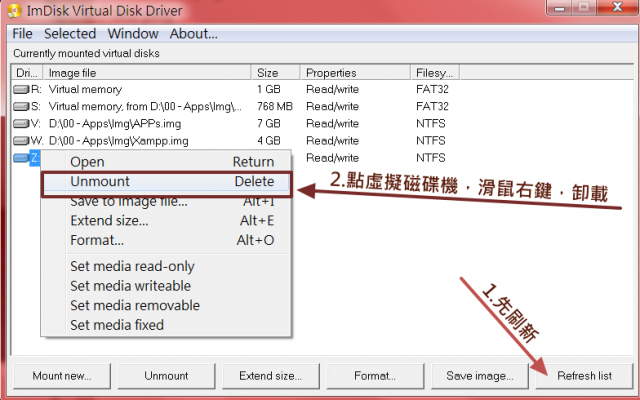The width and height of the screenshot is (640, 400).
Task: Click the Refresh list button
Action: click(x=584, y=376)
